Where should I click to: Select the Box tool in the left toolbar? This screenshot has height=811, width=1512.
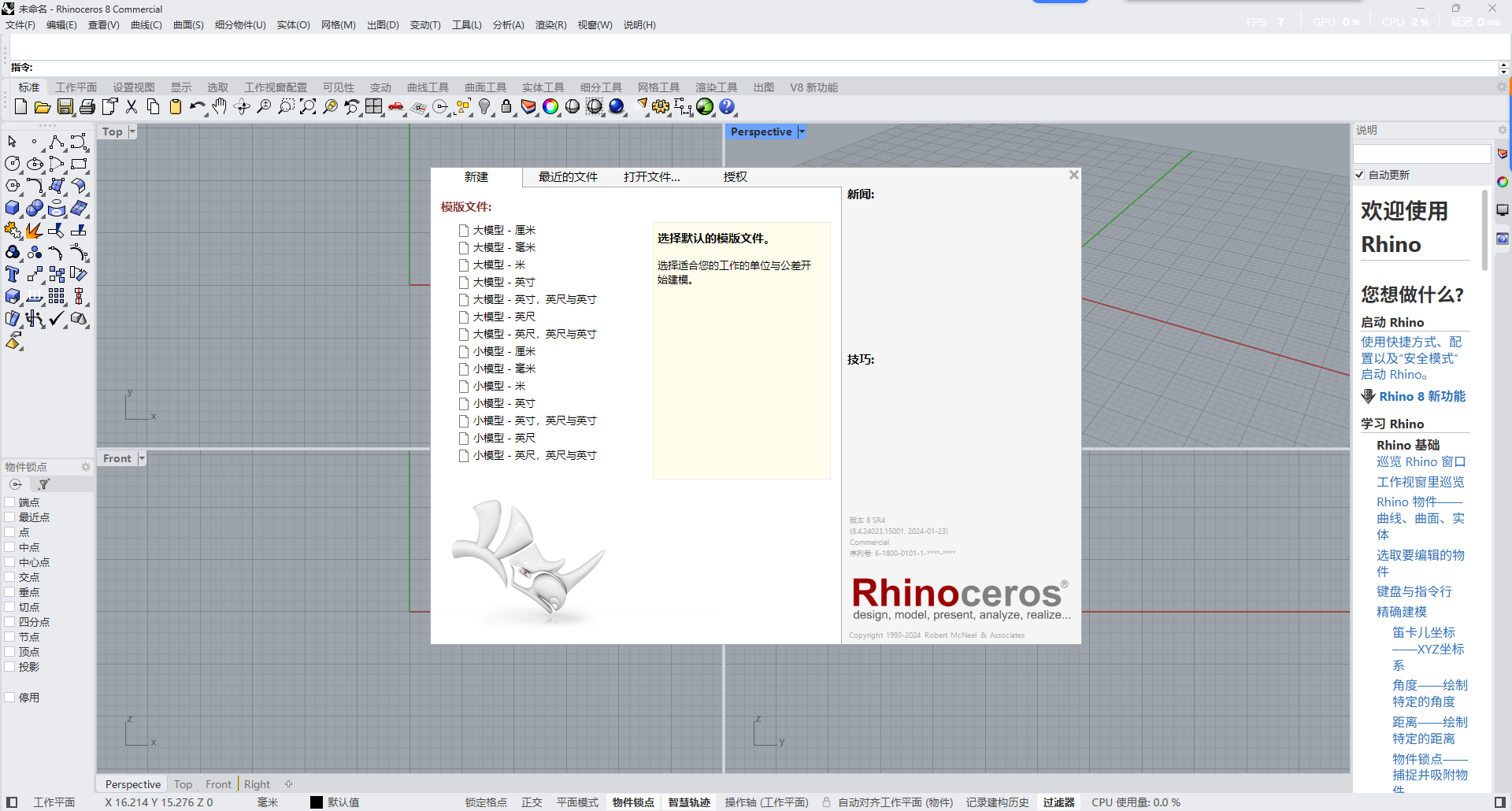point(12,208)
